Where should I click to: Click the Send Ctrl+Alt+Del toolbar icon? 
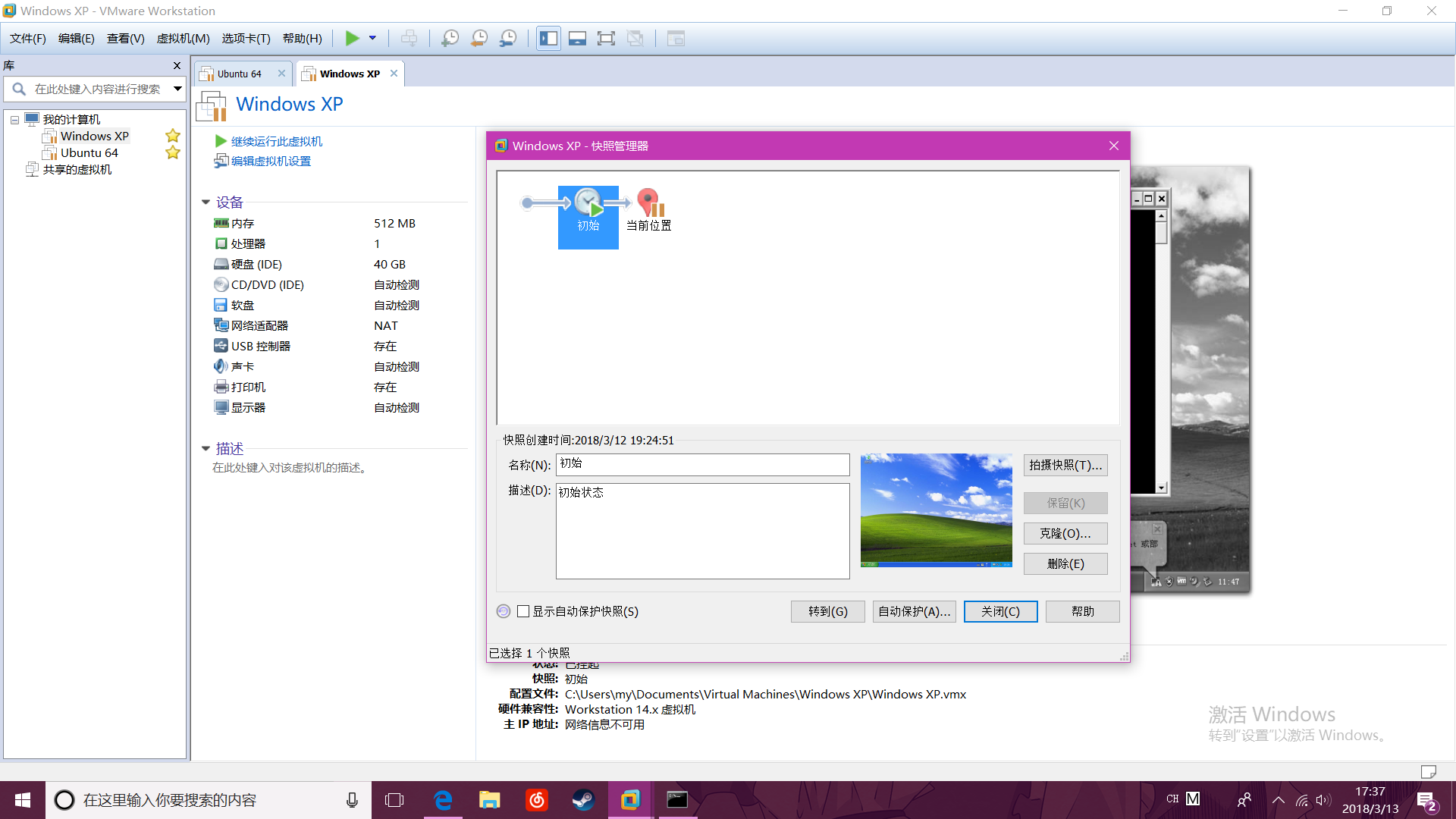click(409, 38)
